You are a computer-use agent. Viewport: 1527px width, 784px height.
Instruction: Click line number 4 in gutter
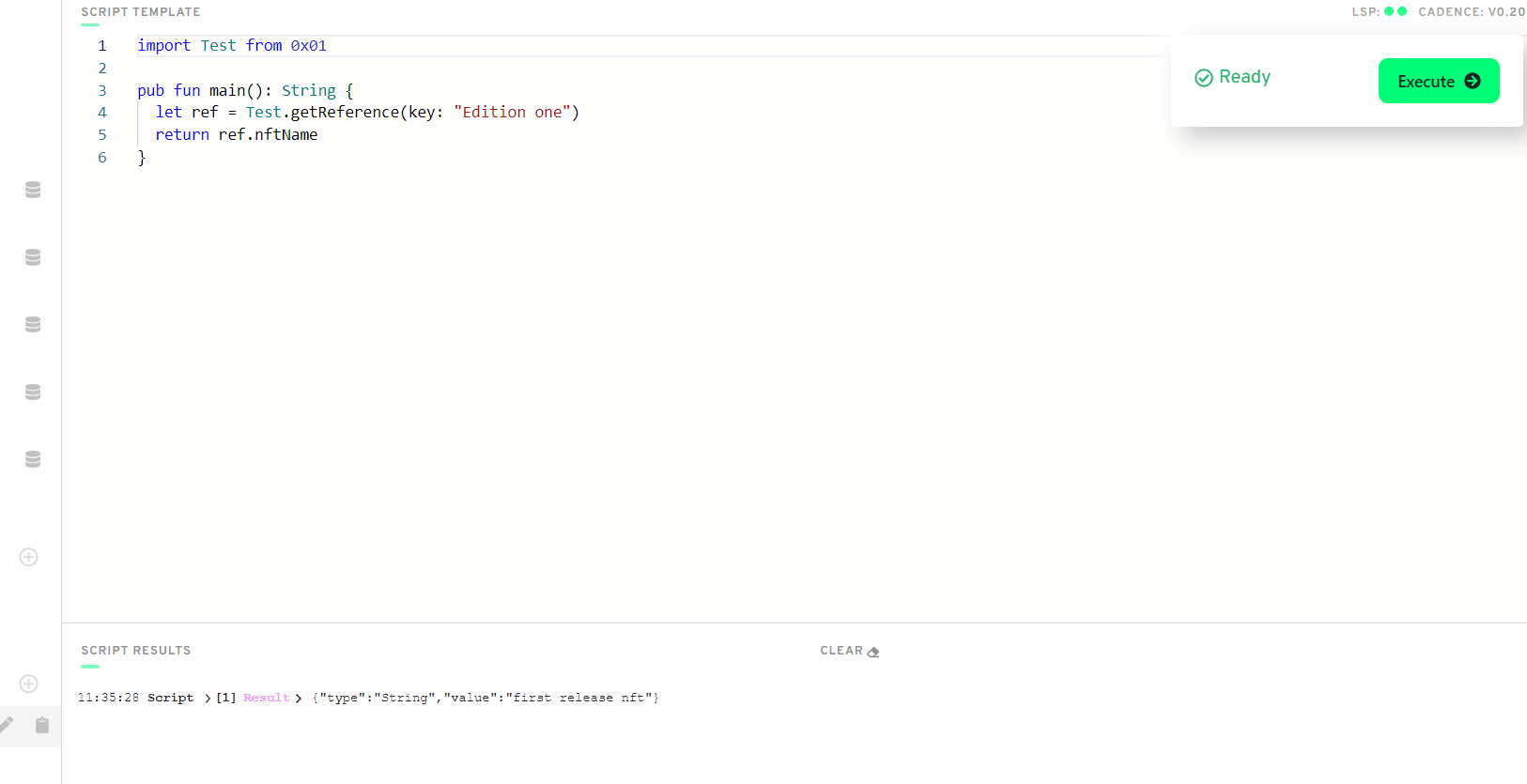coord(102,113)
